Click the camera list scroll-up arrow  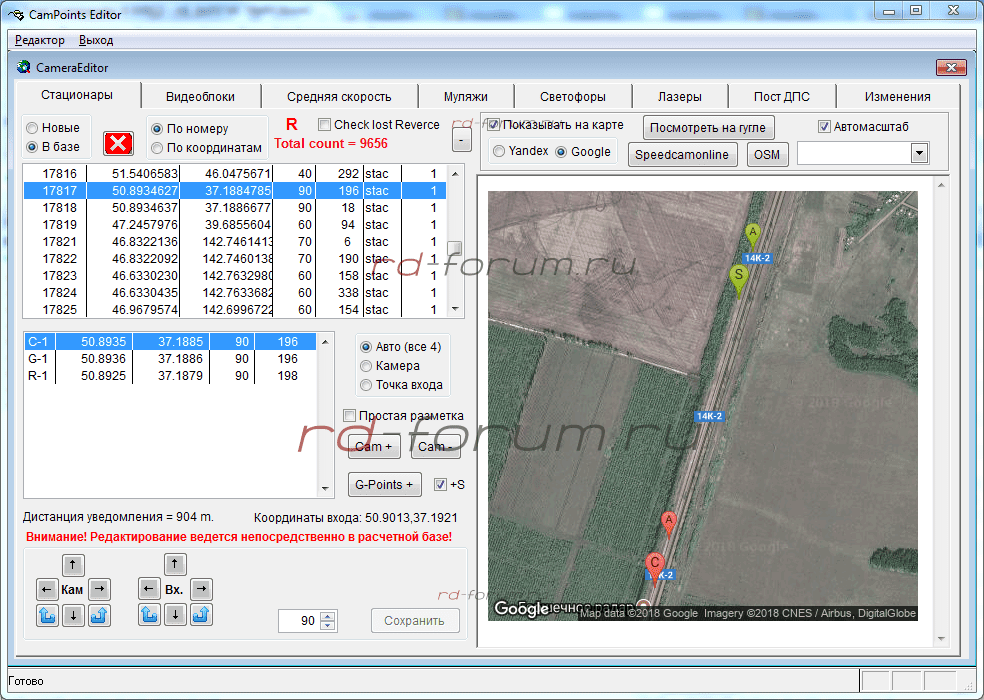pos(455,174)
